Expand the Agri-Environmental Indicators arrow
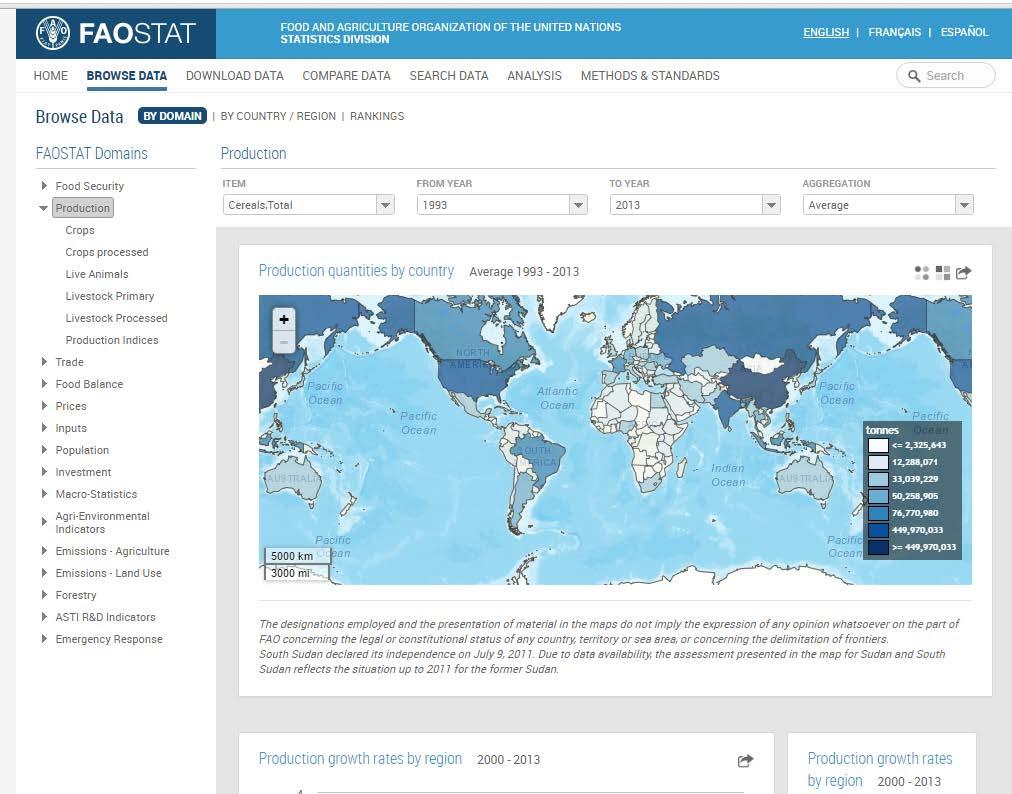This screenshot has height=794, width=1012. pyautogui.click(x=44, y=522)
